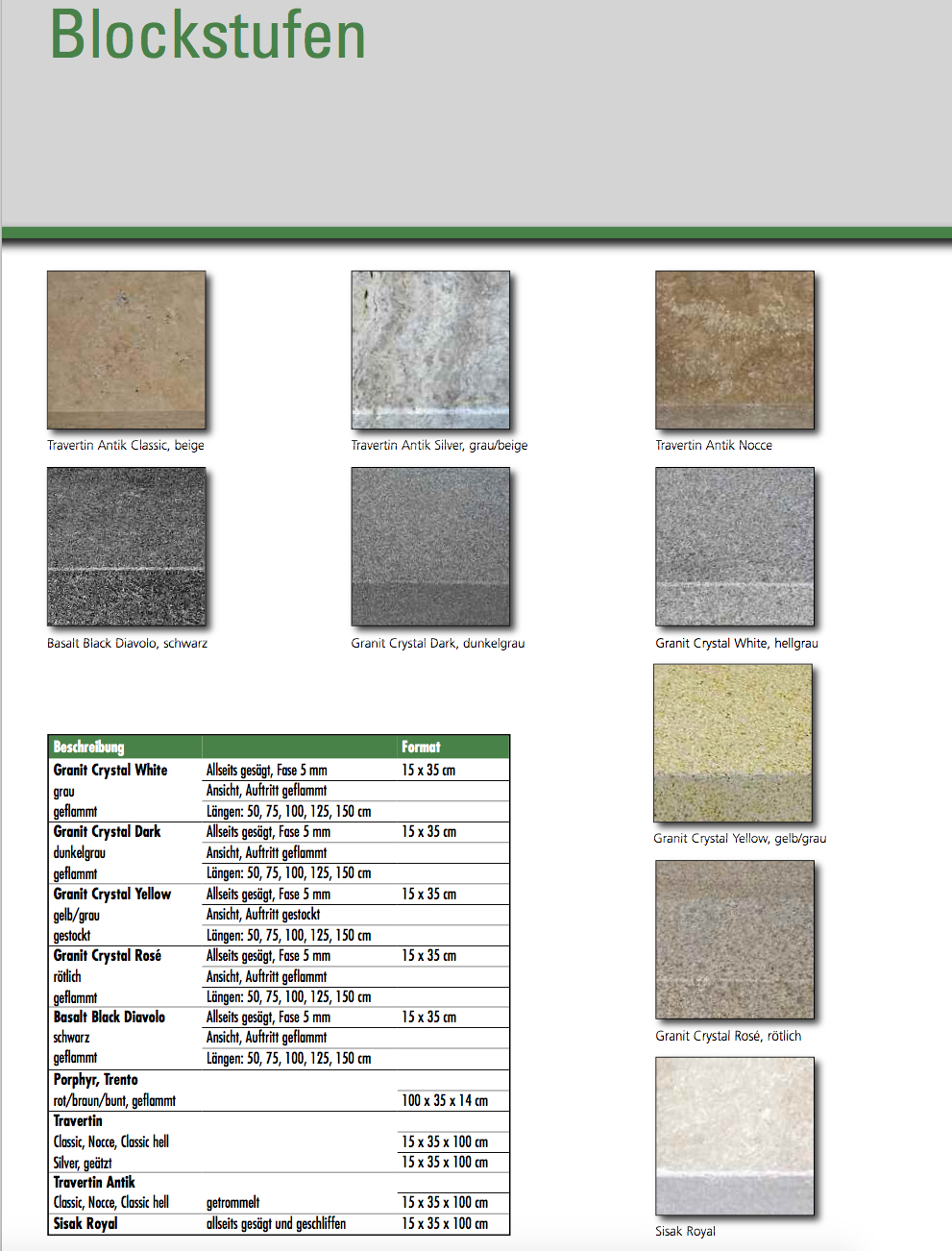The width and height of the screenshot is (952, 1251).
Task: Open the Travertin Antik Nocce sample picture
Action: pyautogui.click(x=734, y=350)
